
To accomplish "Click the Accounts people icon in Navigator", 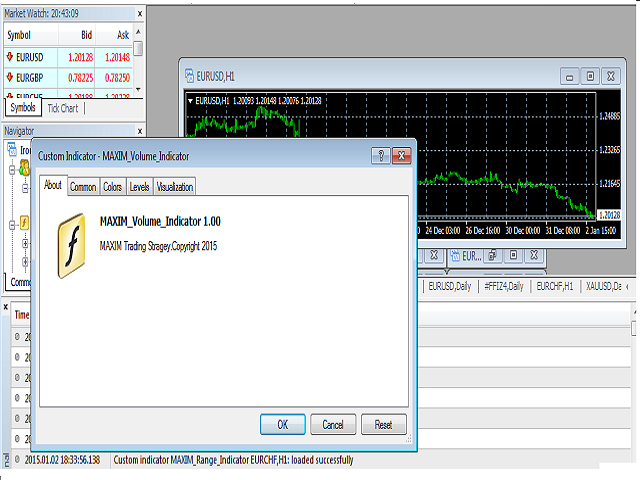I will pyautogui.click(x=25, y=168).
